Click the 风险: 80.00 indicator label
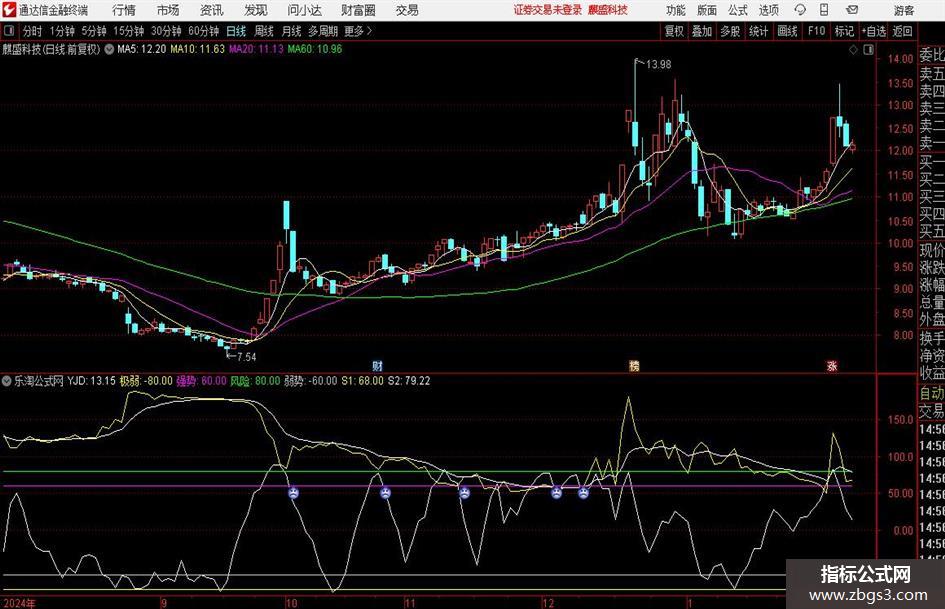The height and width of the screenshot is (609, 945). point(256,380)
